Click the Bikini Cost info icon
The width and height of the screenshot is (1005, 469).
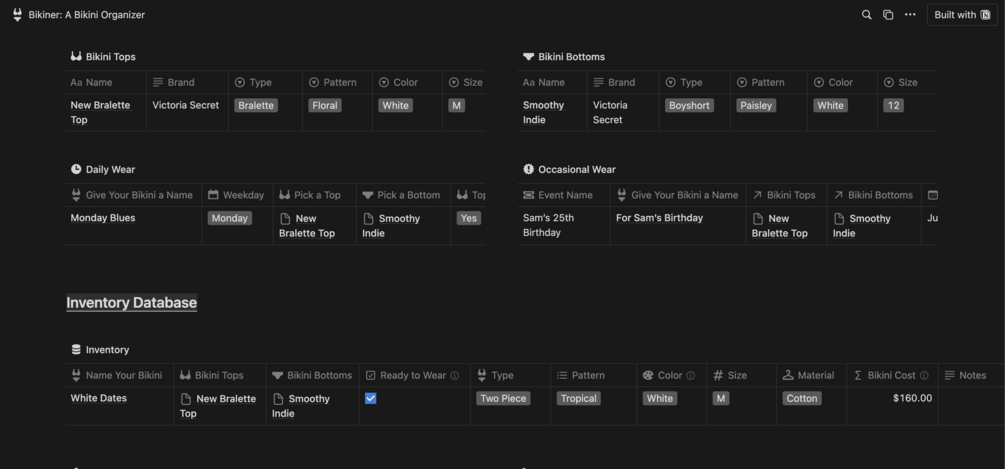pos(924,376)
